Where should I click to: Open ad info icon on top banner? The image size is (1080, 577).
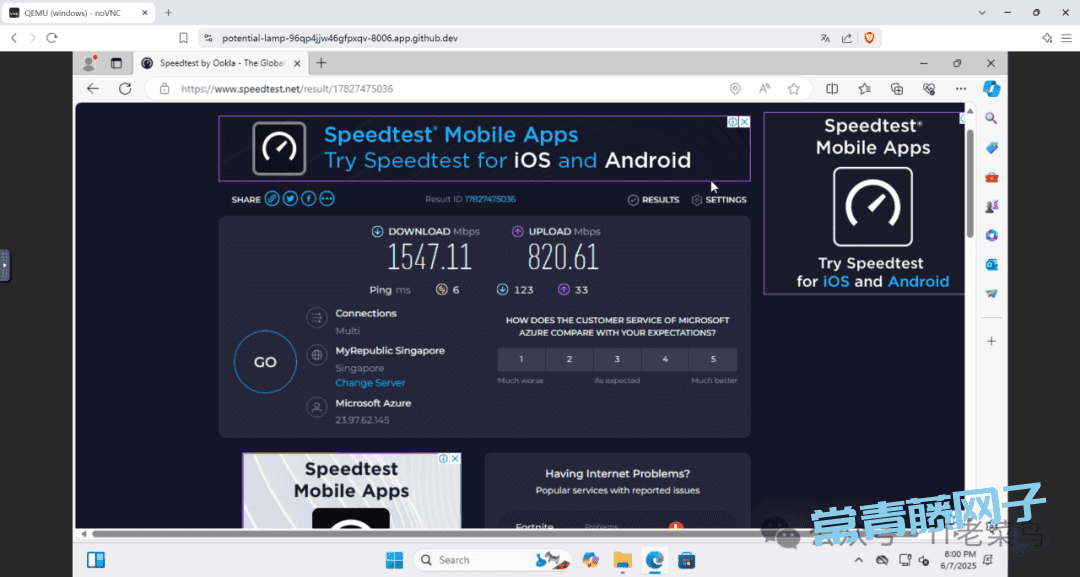734,122
